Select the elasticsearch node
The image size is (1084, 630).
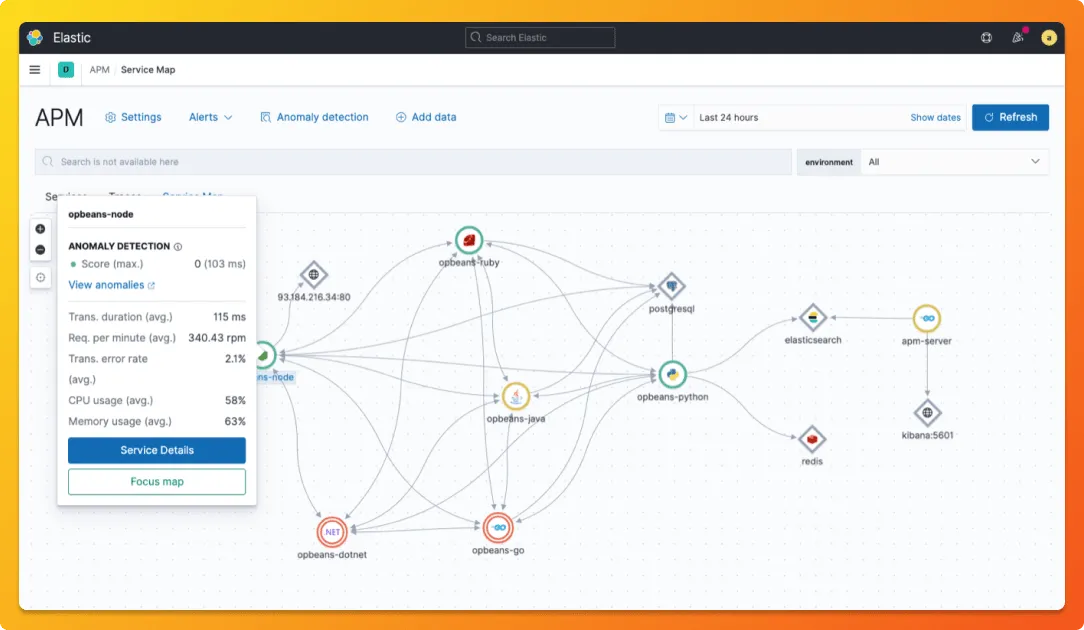coord(812,318)
